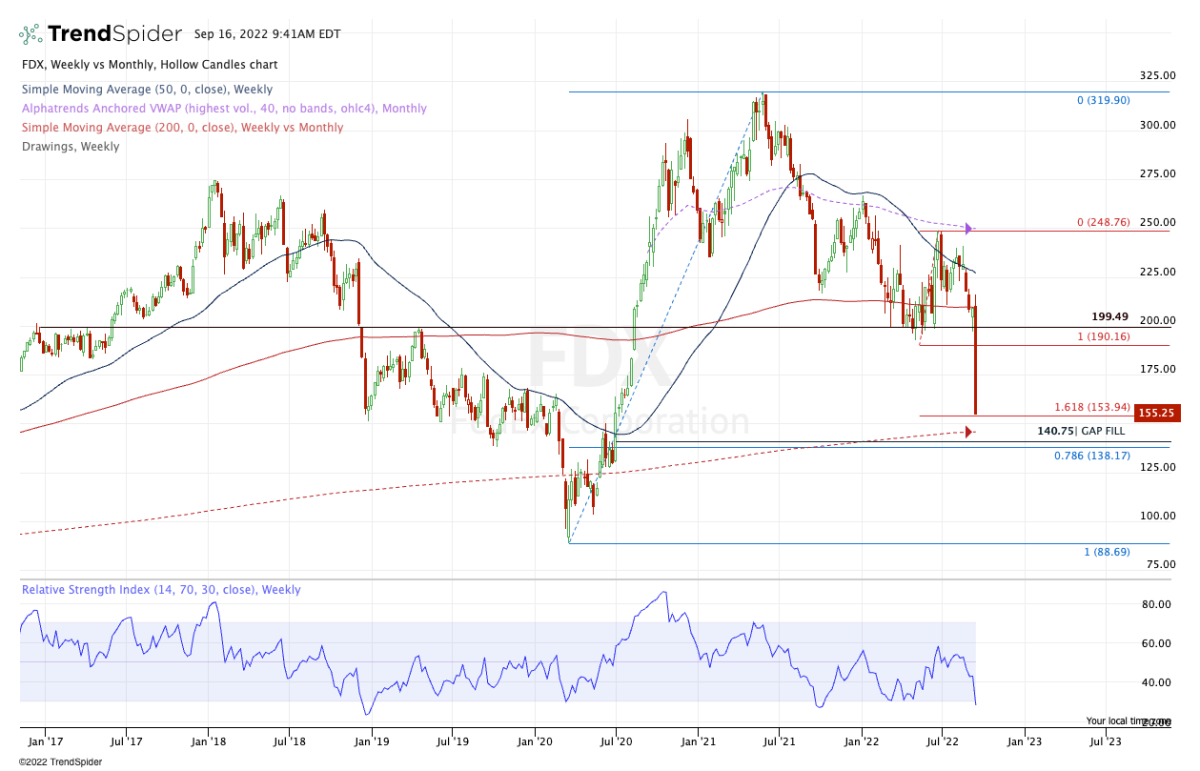The width and height of the screenshot is (1200, 771).
Task: Click the 60.00 RSI axis label
Action: coord(1159,643)
